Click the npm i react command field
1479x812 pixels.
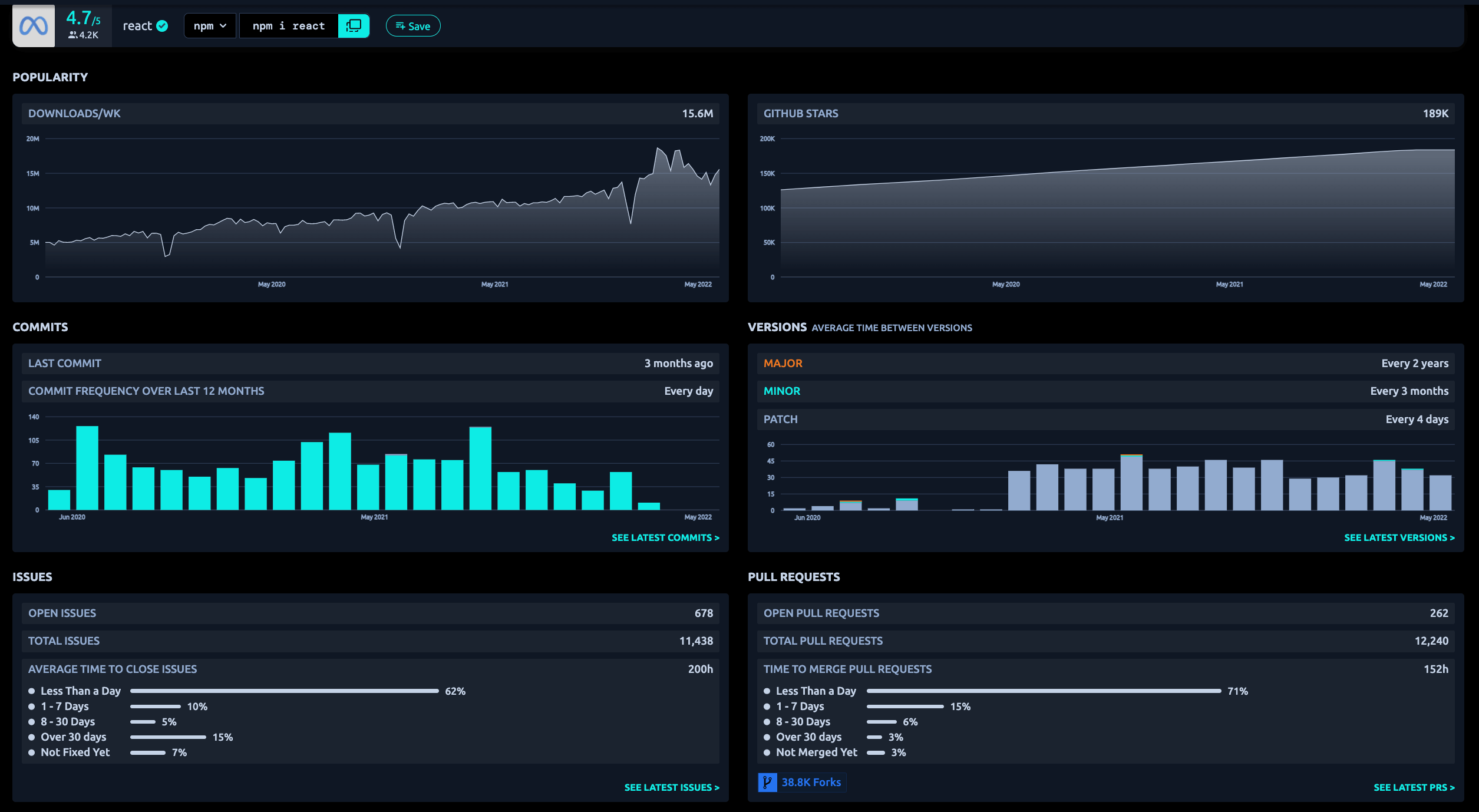[289, 26]
